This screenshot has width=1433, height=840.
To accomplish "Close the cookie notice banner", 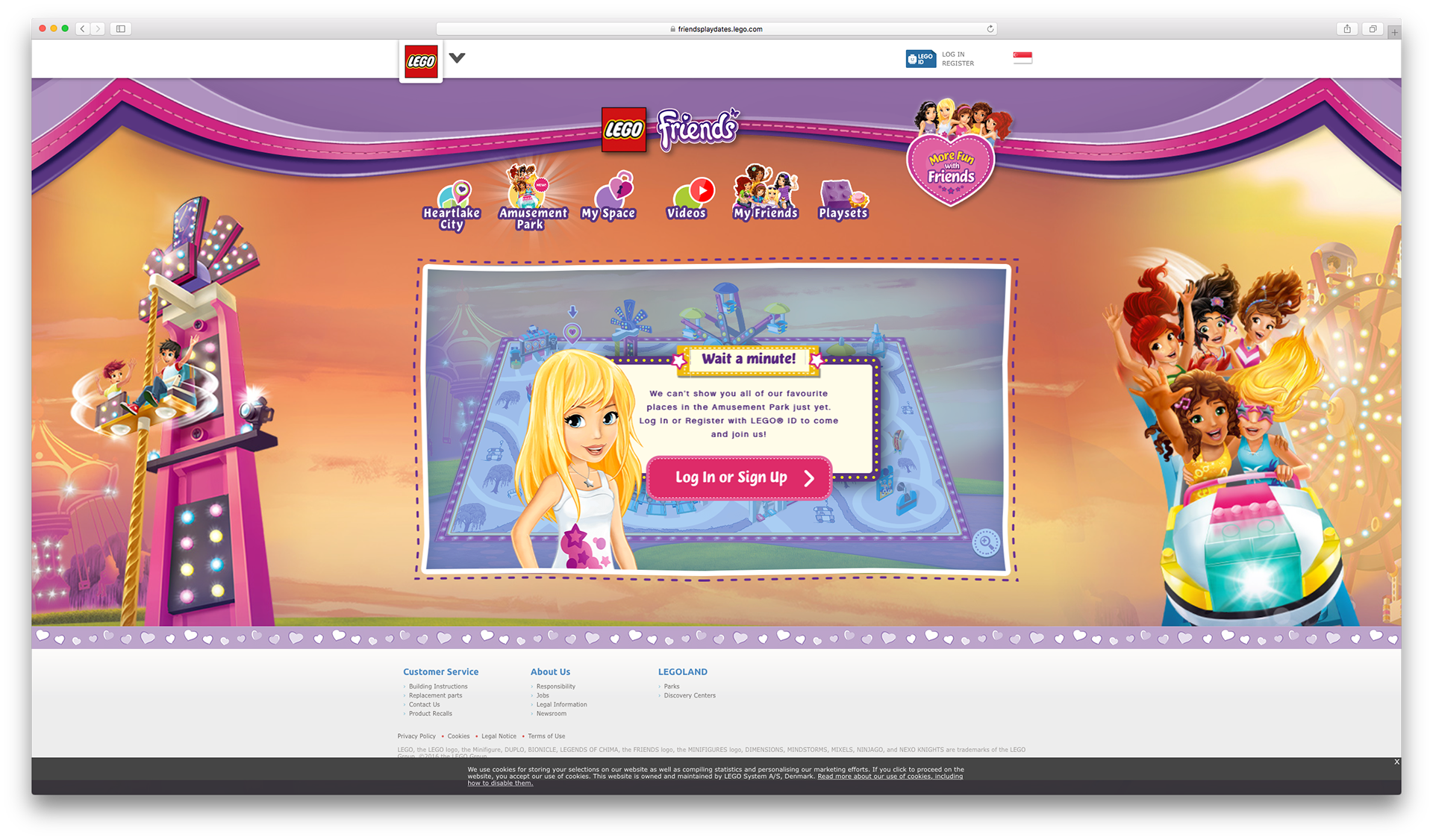I will 1396,762.
